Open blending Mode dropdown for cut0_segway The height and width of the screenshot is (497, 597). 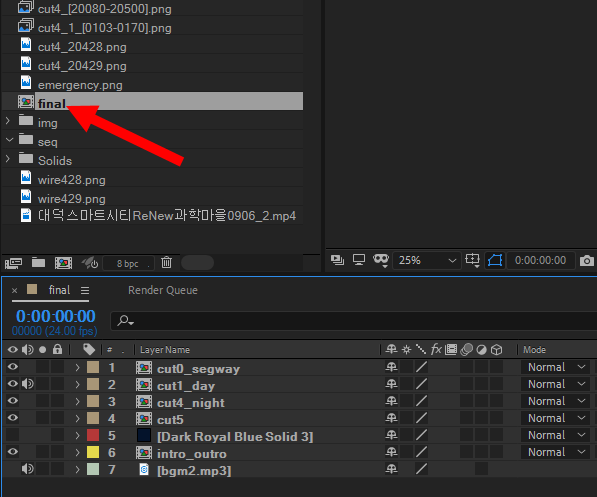[x=556, y=367]
